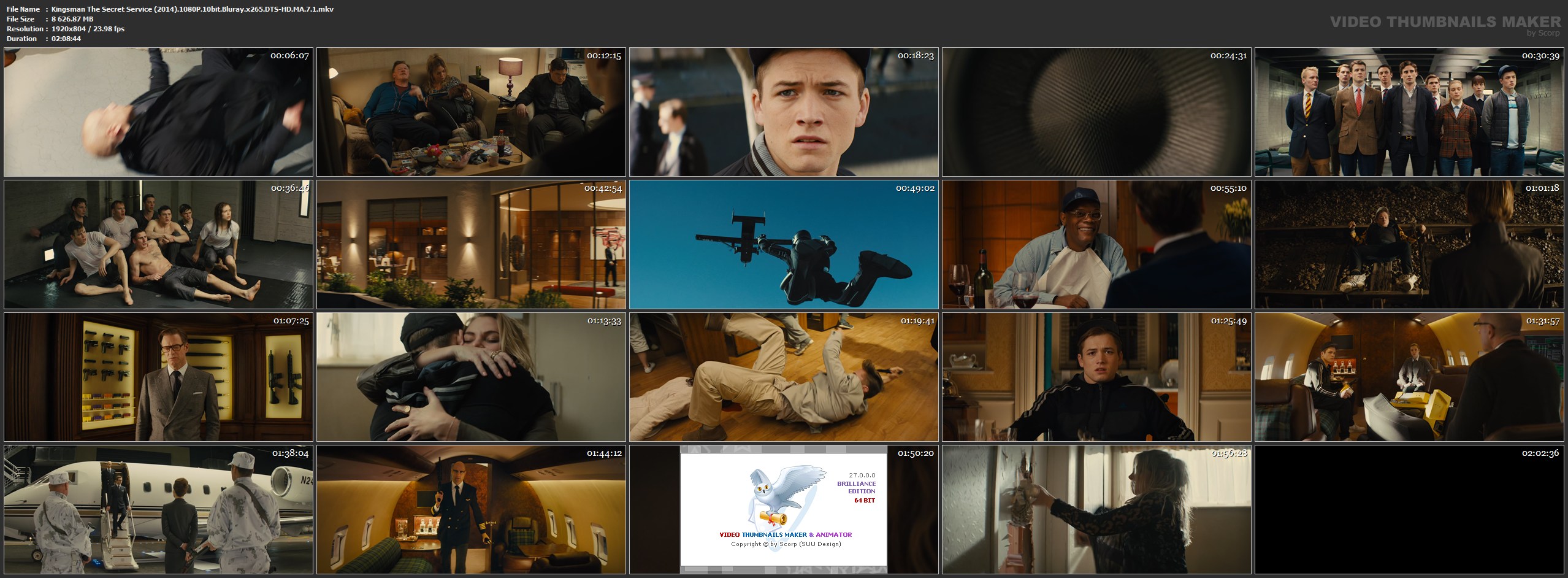Click the 01:31:57 timestamp label

coord(1542,321)
